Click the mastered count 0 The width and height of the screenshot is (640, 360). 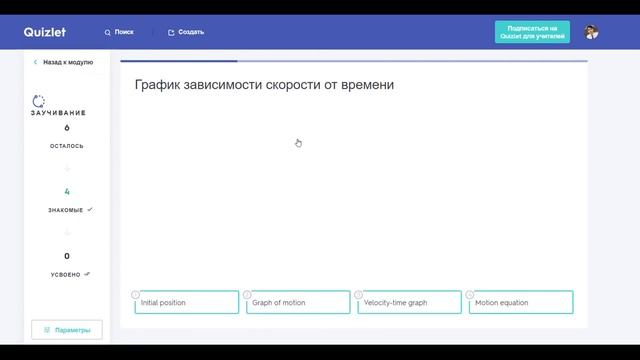67,256
